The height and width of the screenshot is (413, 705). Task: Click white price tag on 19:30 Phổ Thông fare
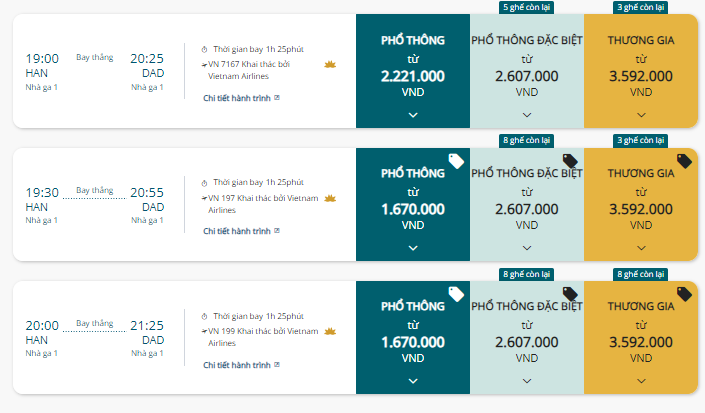click(x=456, y=161)
